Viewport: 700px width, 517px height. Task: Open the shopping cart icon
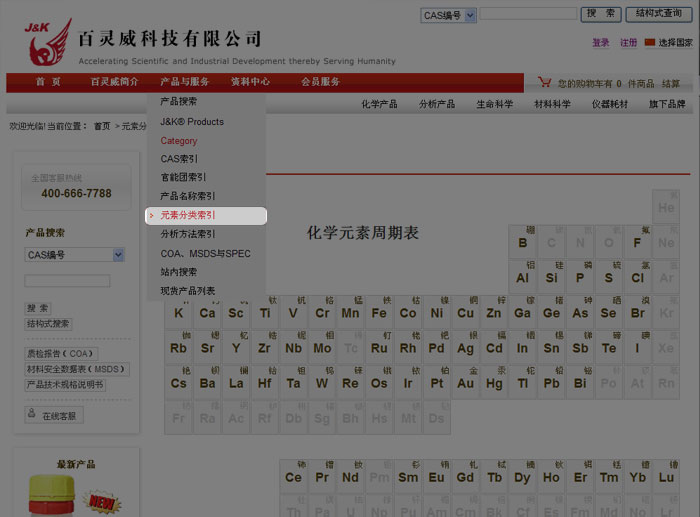point(544,82)
